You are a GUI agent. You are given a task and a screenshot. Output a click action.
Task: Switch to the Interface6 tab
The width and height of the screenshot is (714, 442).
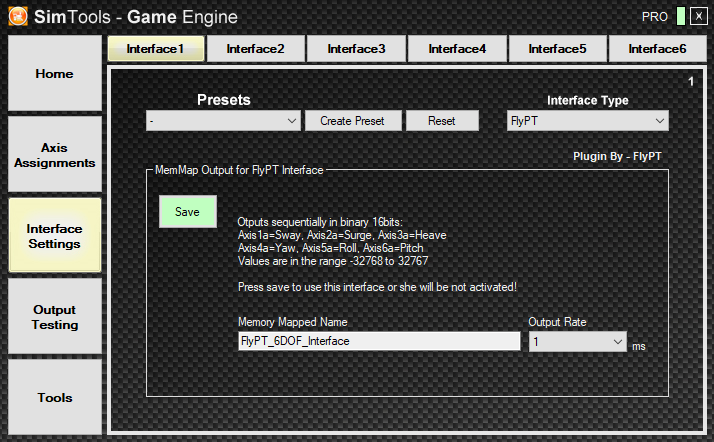658,48
